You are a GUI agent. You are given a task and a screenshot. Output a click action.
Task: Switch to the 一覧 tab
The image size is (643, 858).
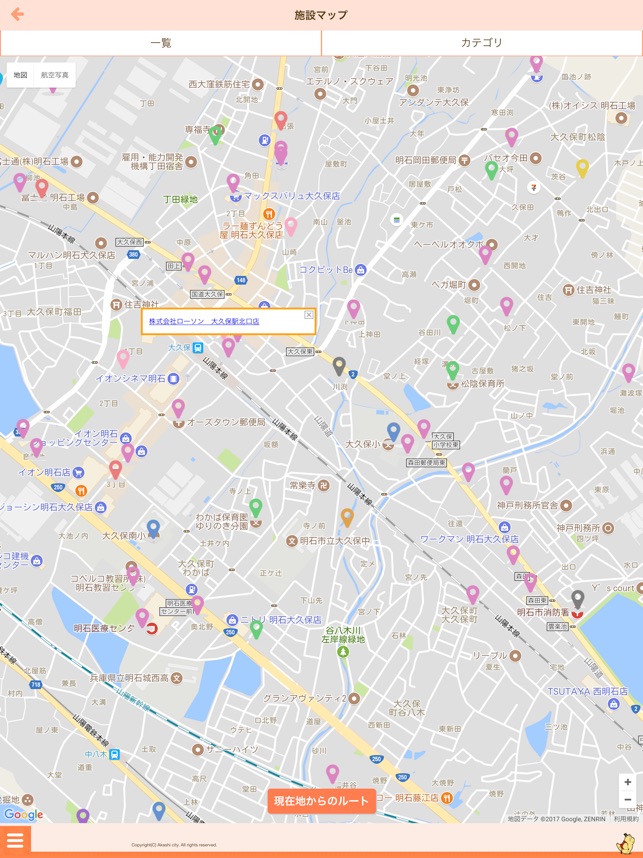pos(161,43)
